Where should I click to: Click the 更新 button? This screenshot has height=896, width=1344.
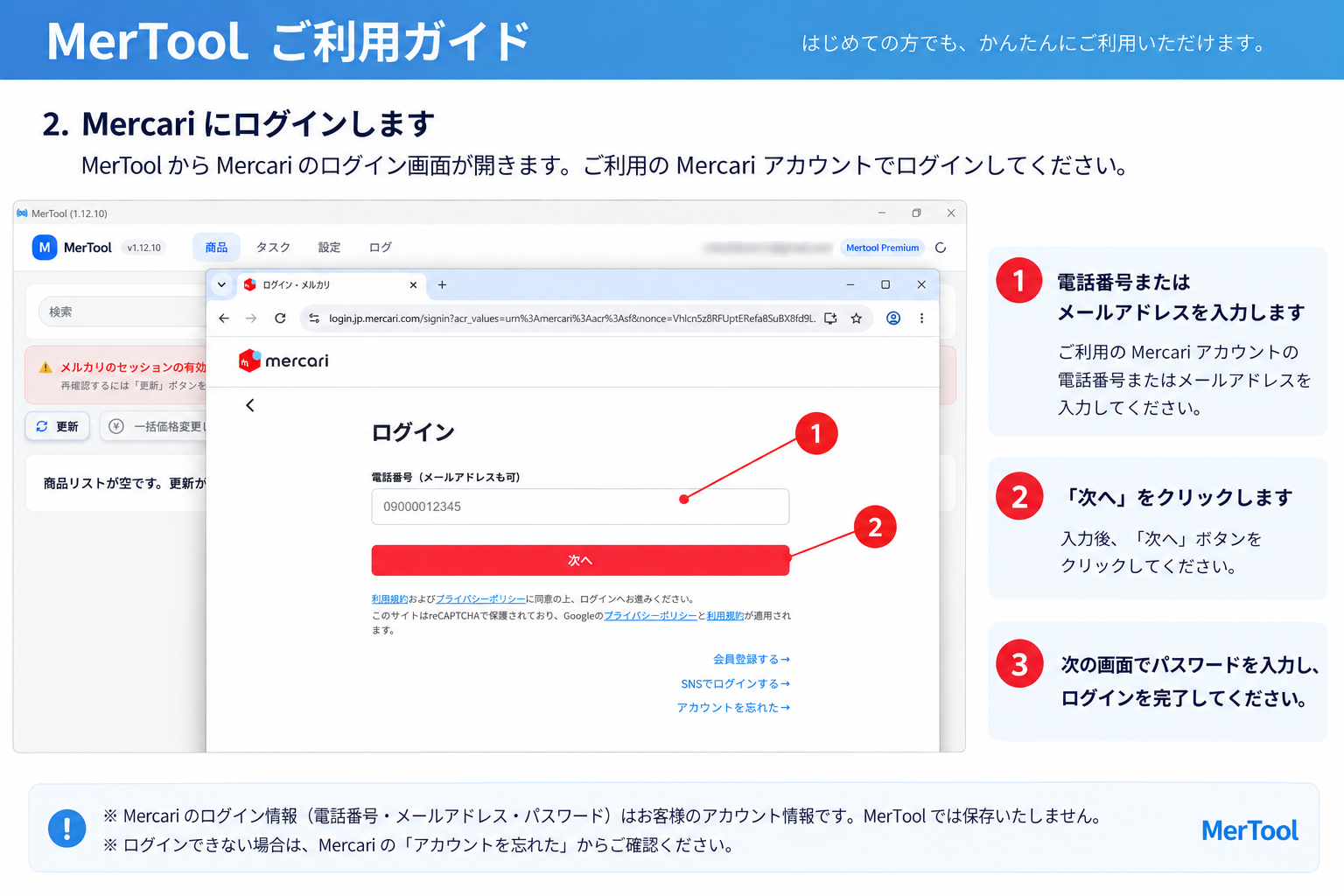[58, 426]
